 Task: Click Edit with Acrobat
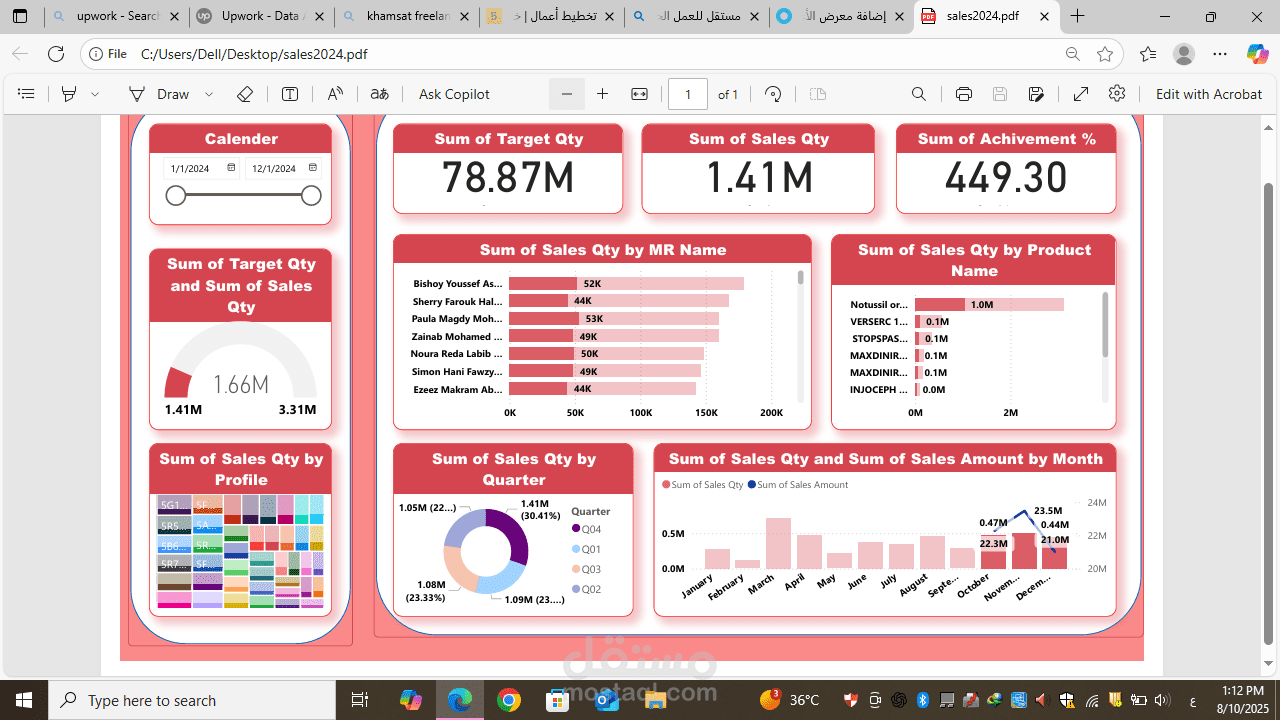click(1209, 94)
